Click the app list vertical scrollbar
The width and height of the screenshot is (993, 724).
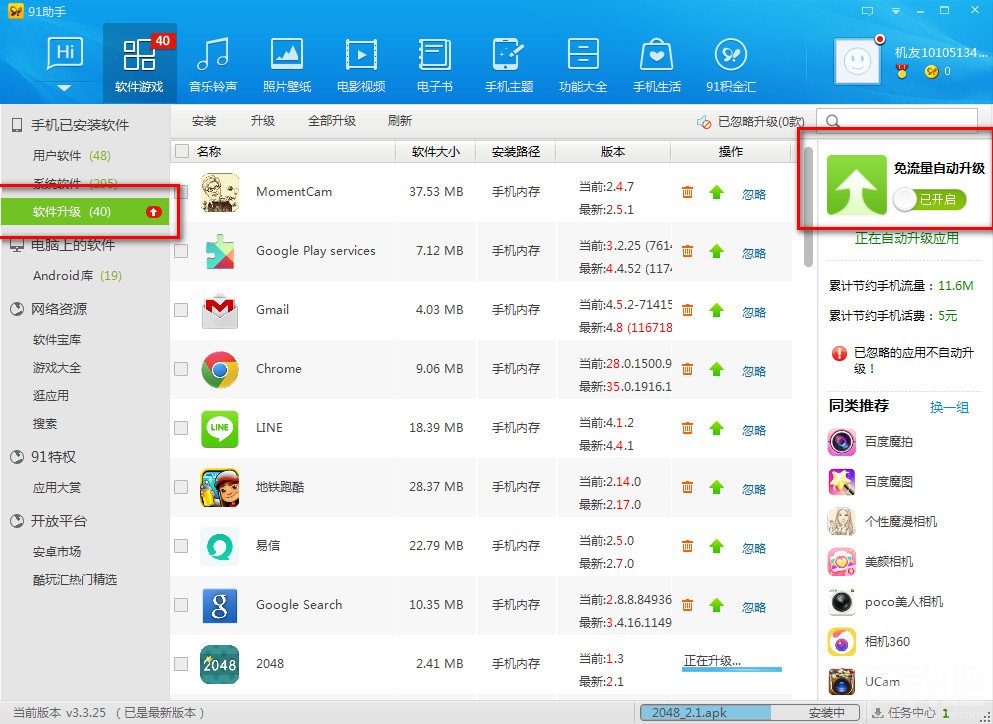coord(808,208)
